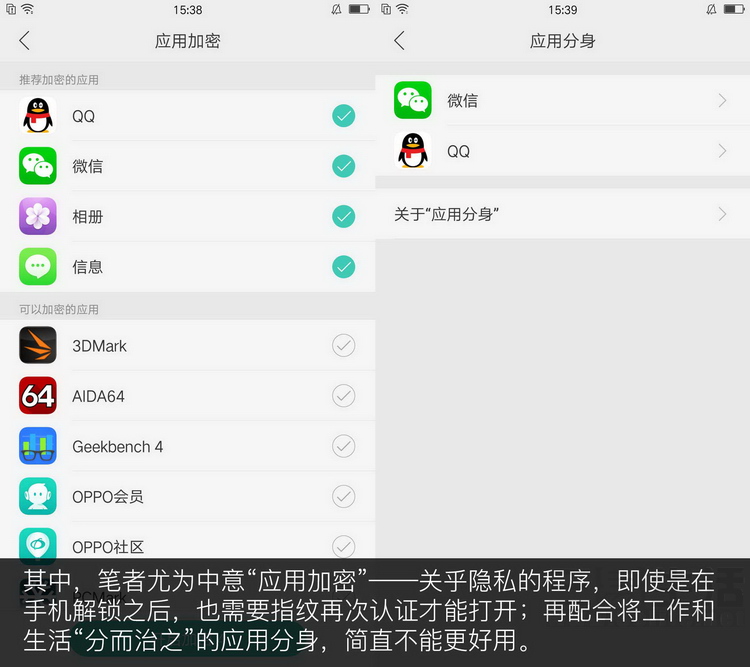The image size is (750, 667).
Task: Go back from the 应用分身 screen
Action: pos(399,41)
